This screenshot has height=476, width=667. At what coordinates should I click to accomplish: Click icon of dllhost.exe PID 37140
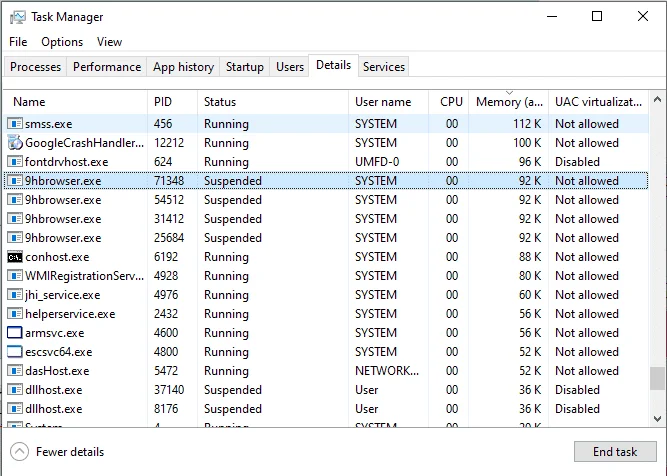pyautogui.click(x=15, y=390)
